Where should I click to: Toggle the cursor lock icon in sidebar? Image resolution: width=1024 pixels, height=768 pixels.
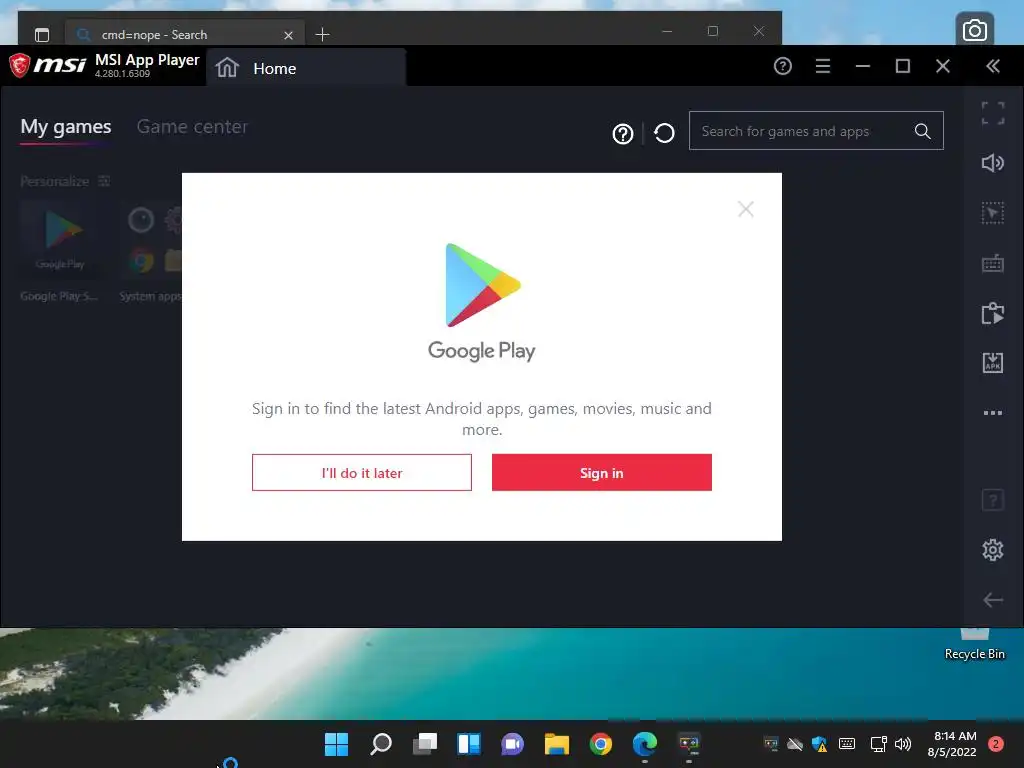pos(993,213)
